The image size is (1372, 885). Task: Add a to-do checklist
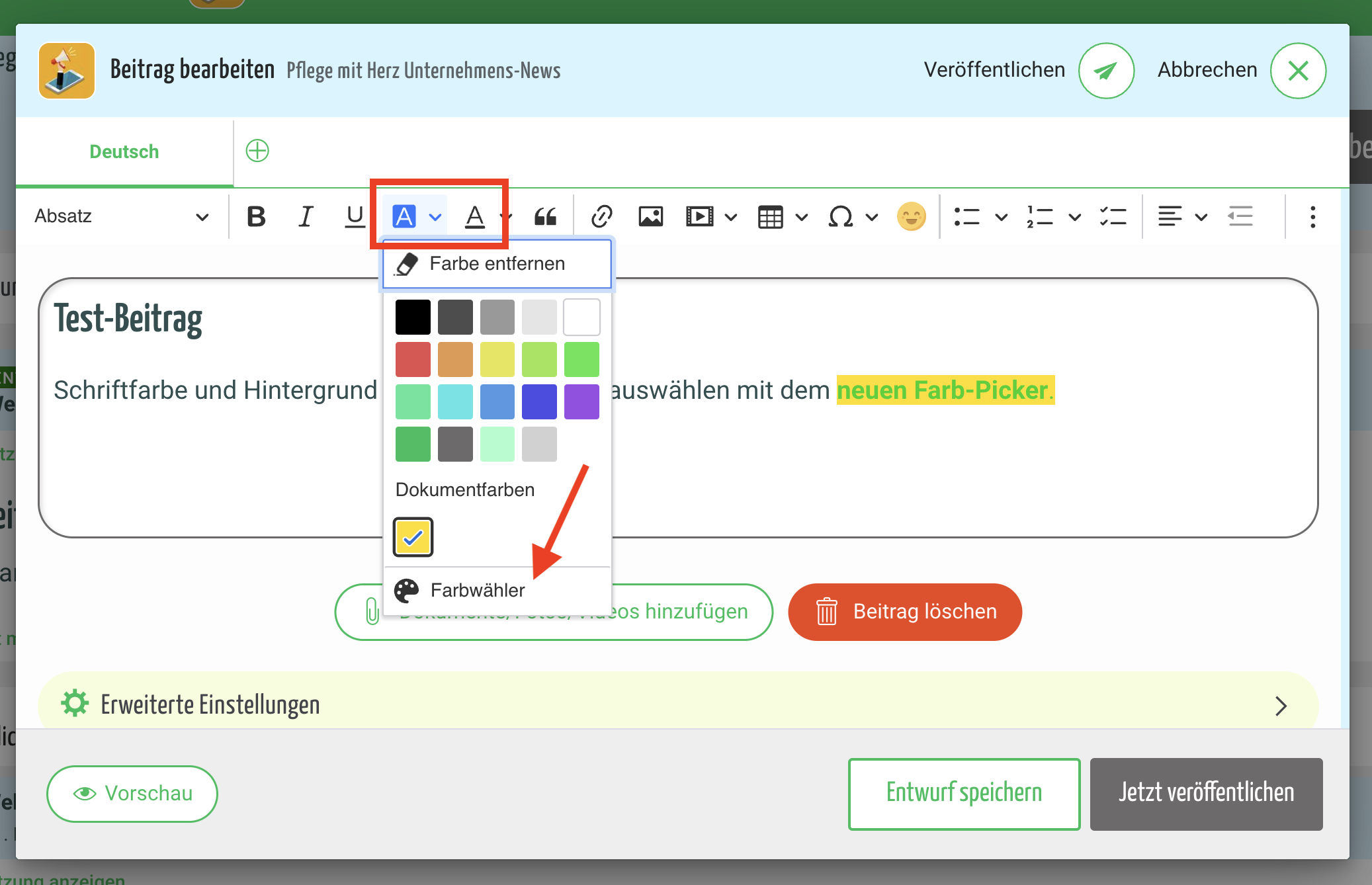(1113, 216)
